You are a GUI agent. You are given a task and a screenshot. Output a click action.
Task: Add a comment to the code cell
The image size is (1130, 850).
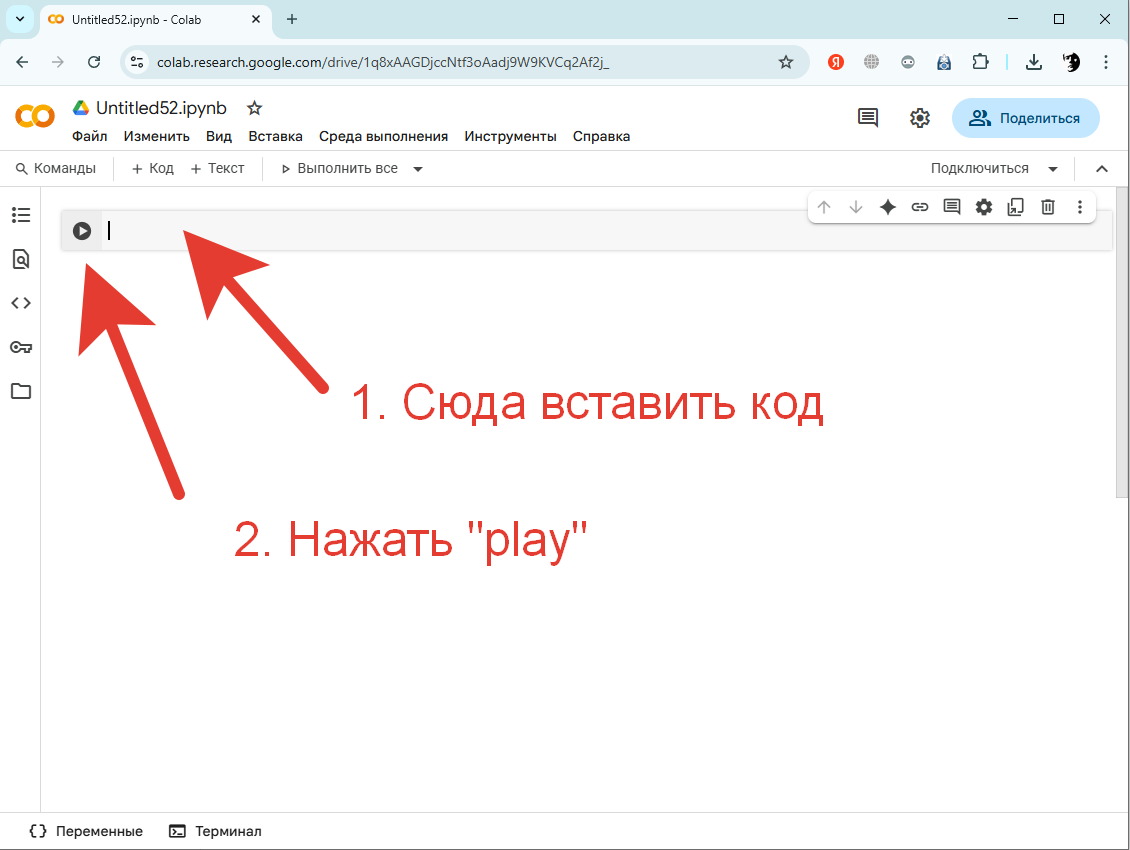(x=951, y=207)
